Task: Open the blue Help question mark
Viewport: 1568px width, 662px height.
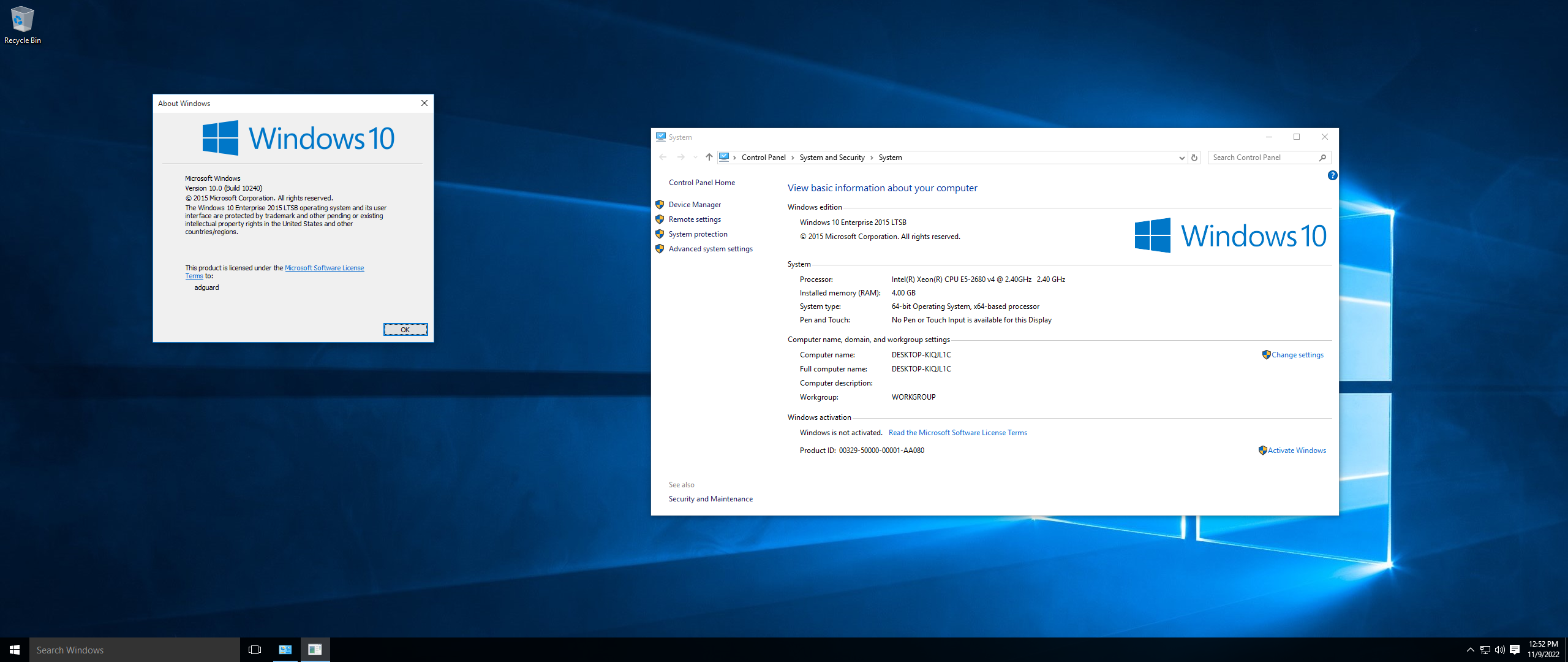Action: (x=1332, y=175)
